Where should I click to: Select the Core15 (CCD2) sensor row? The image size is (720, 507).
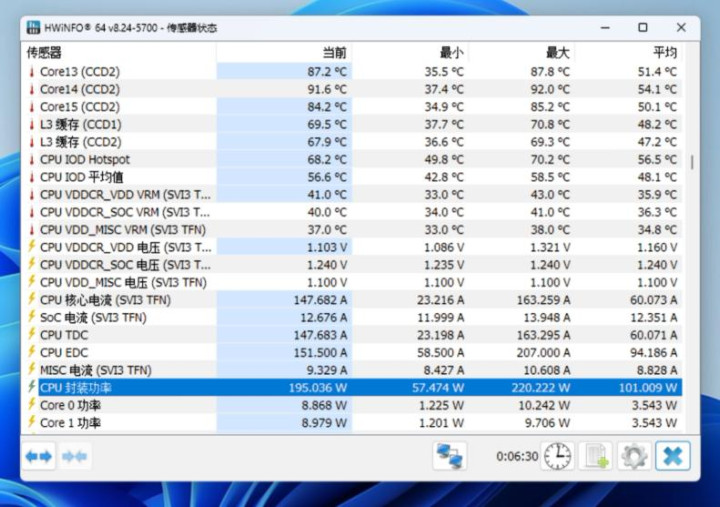click(x=352, y=107)
